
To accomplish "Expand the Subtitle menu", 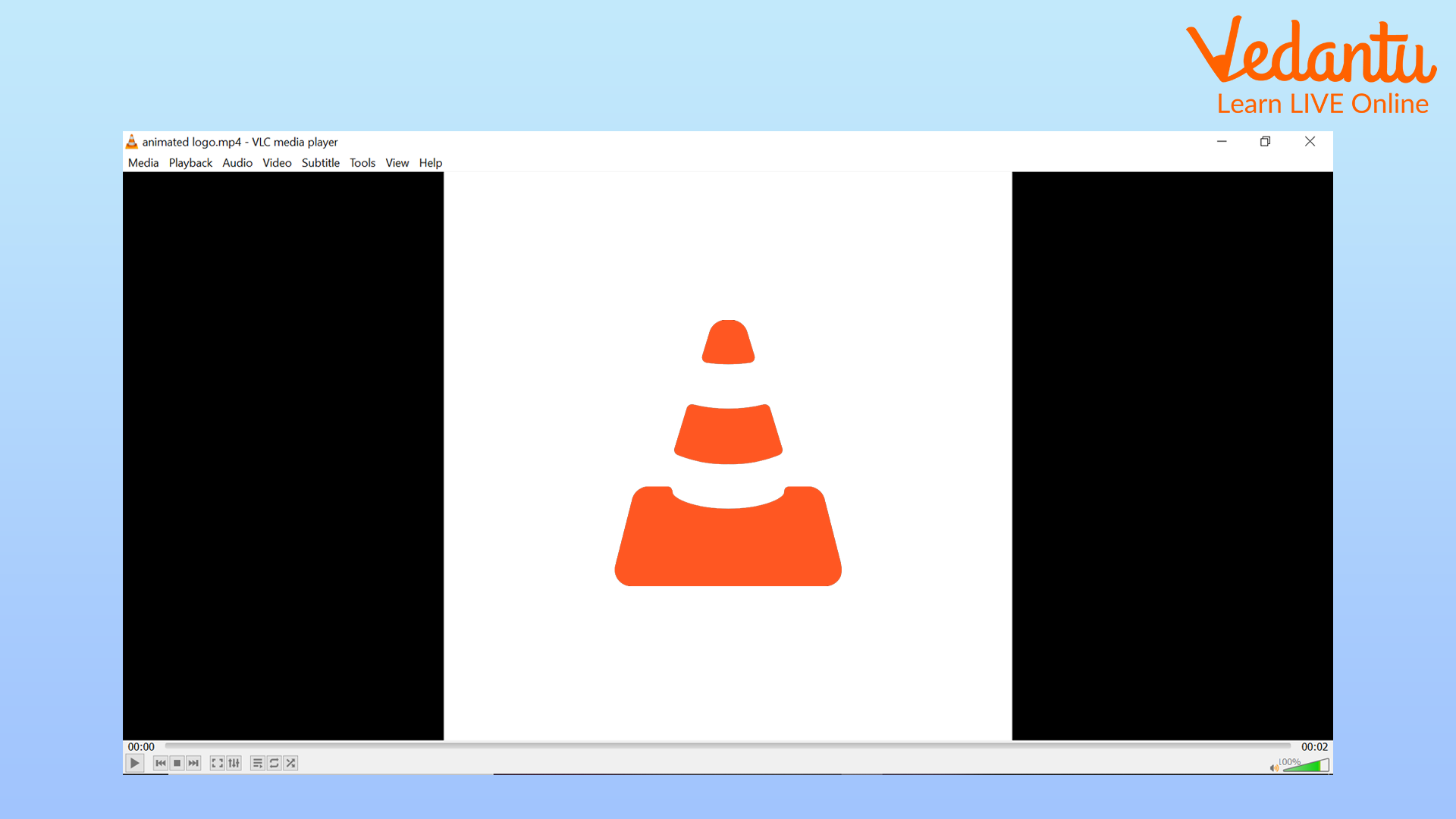I will [320, 163].
